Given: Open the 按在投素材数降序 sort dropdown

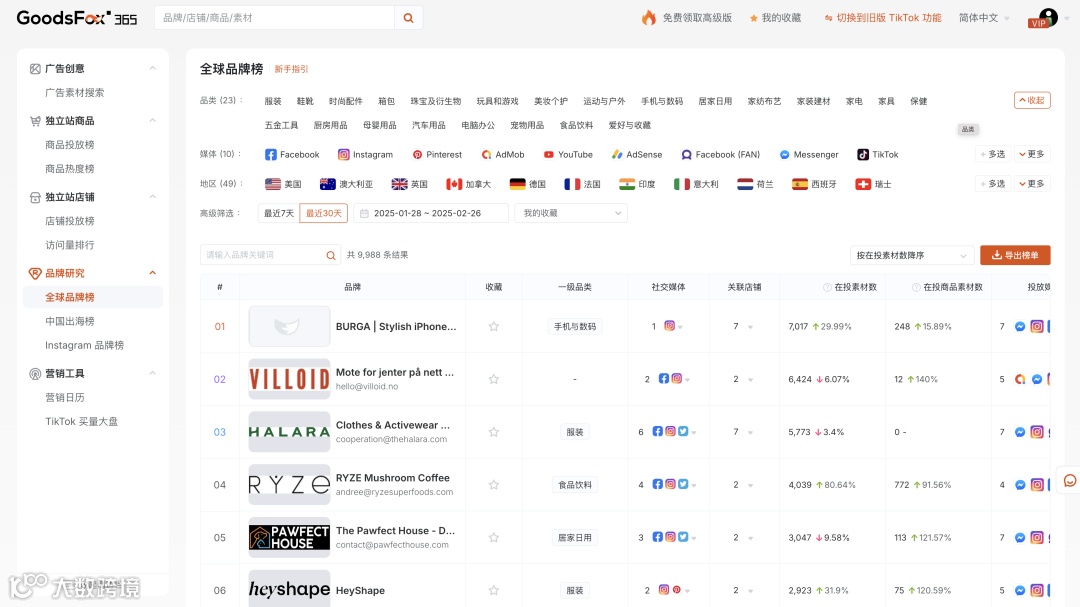Looking at the screenshot, I should [911, 255].
